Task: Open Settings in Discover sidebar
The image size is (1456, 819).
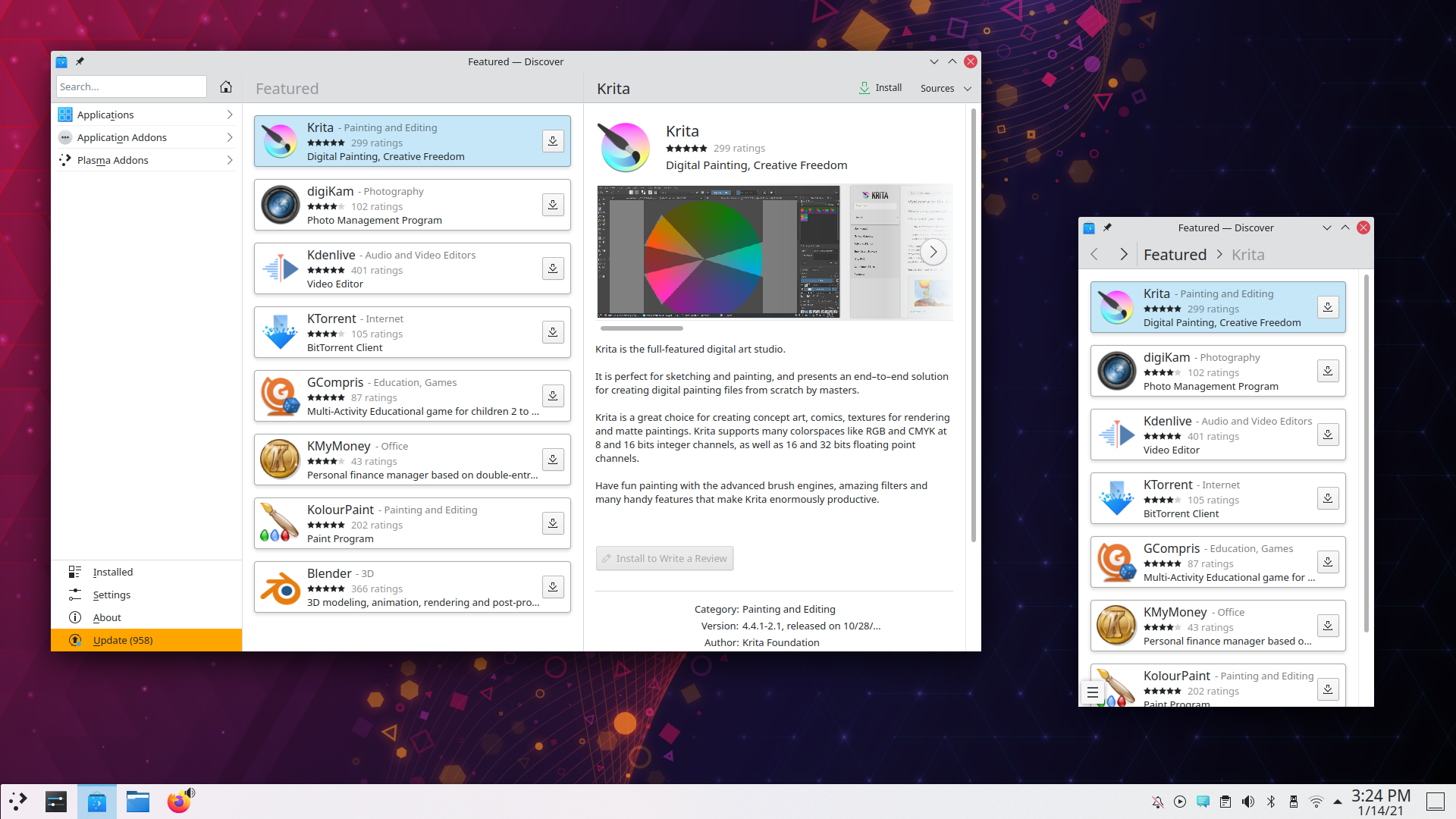Action: coord(146,595)
